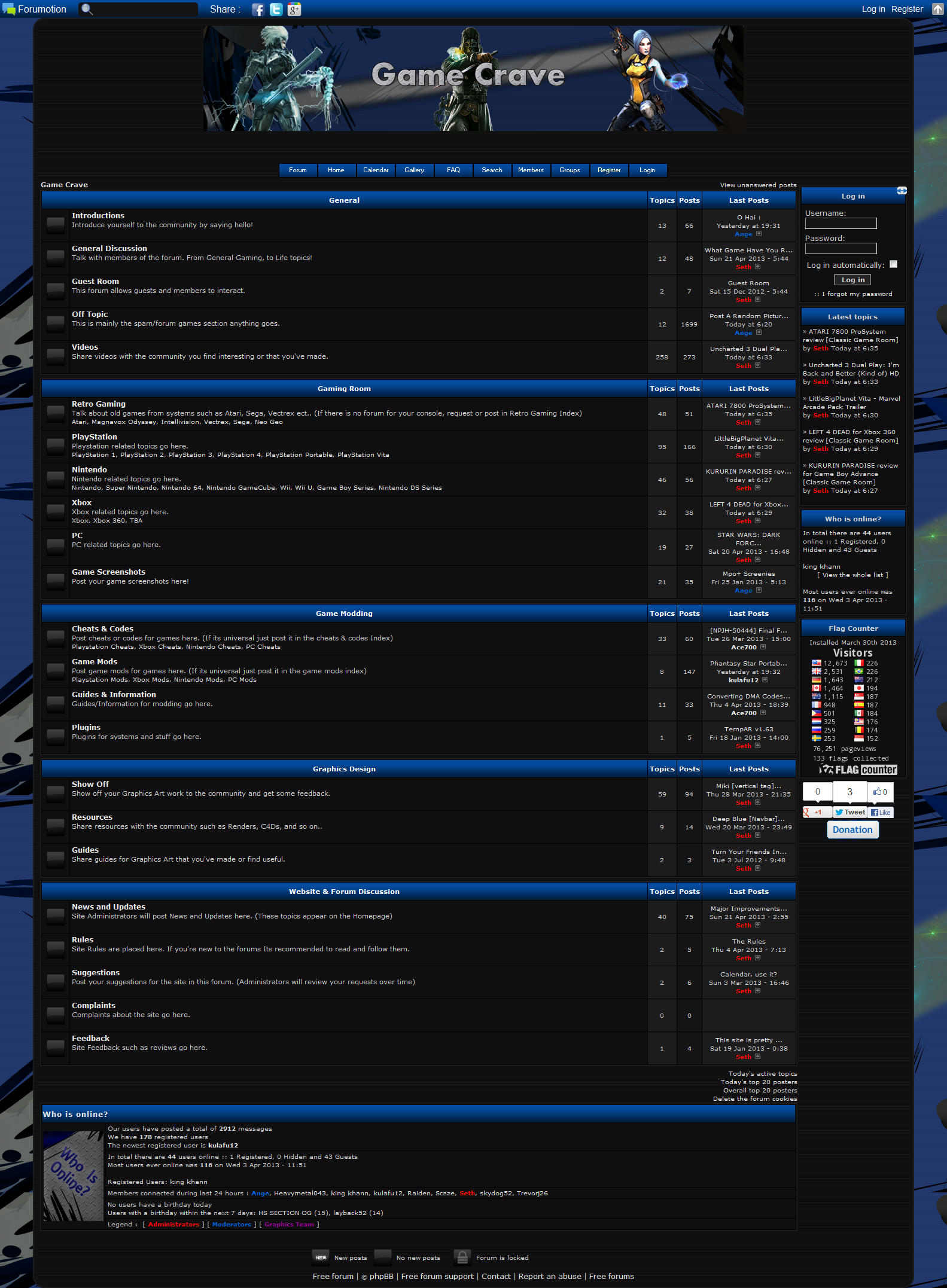Click the toolbar search magnifier icon

pos(87,10)
